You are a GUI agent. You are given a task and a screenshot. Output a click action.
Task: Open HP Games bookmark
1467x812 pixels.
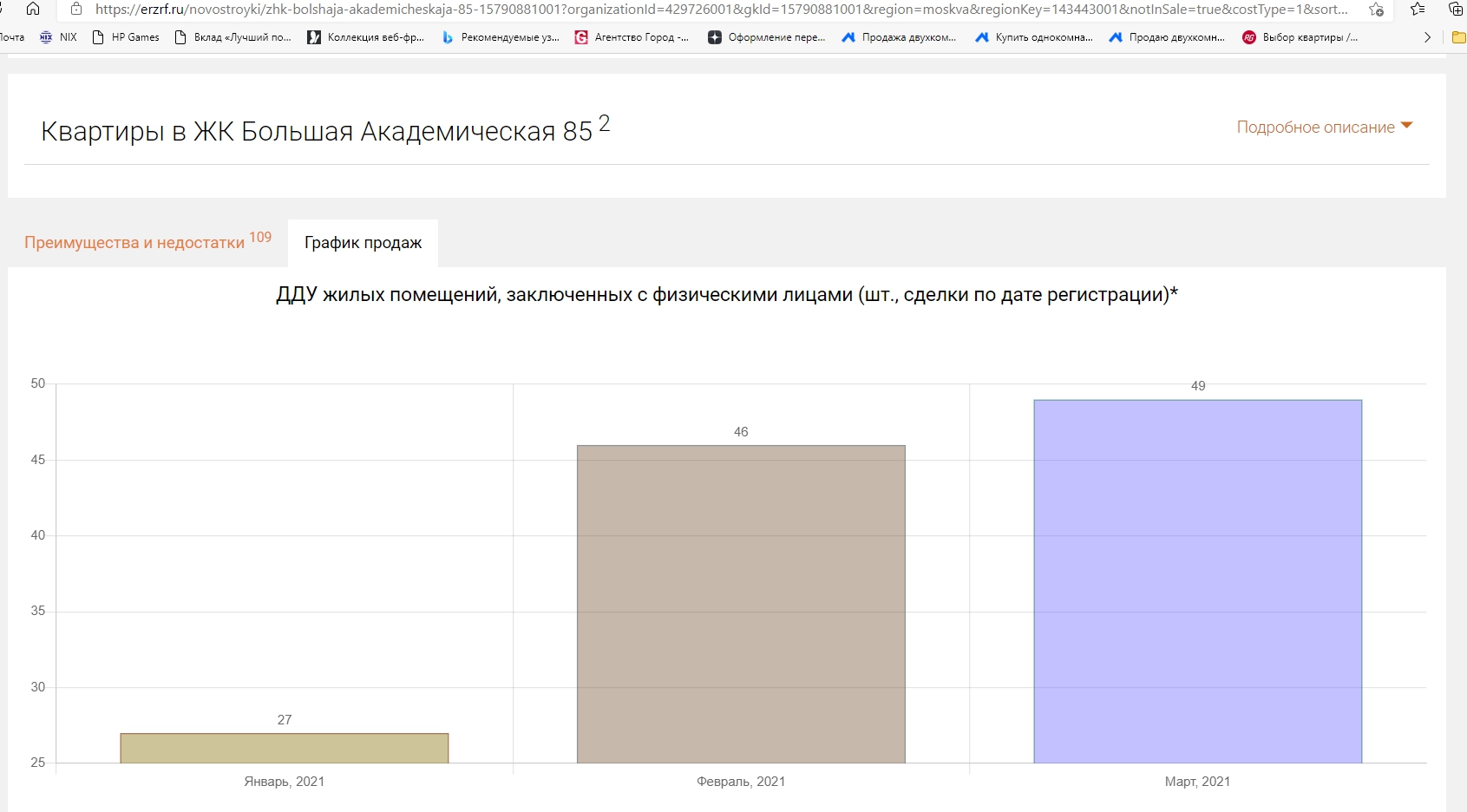click(126, 37)
